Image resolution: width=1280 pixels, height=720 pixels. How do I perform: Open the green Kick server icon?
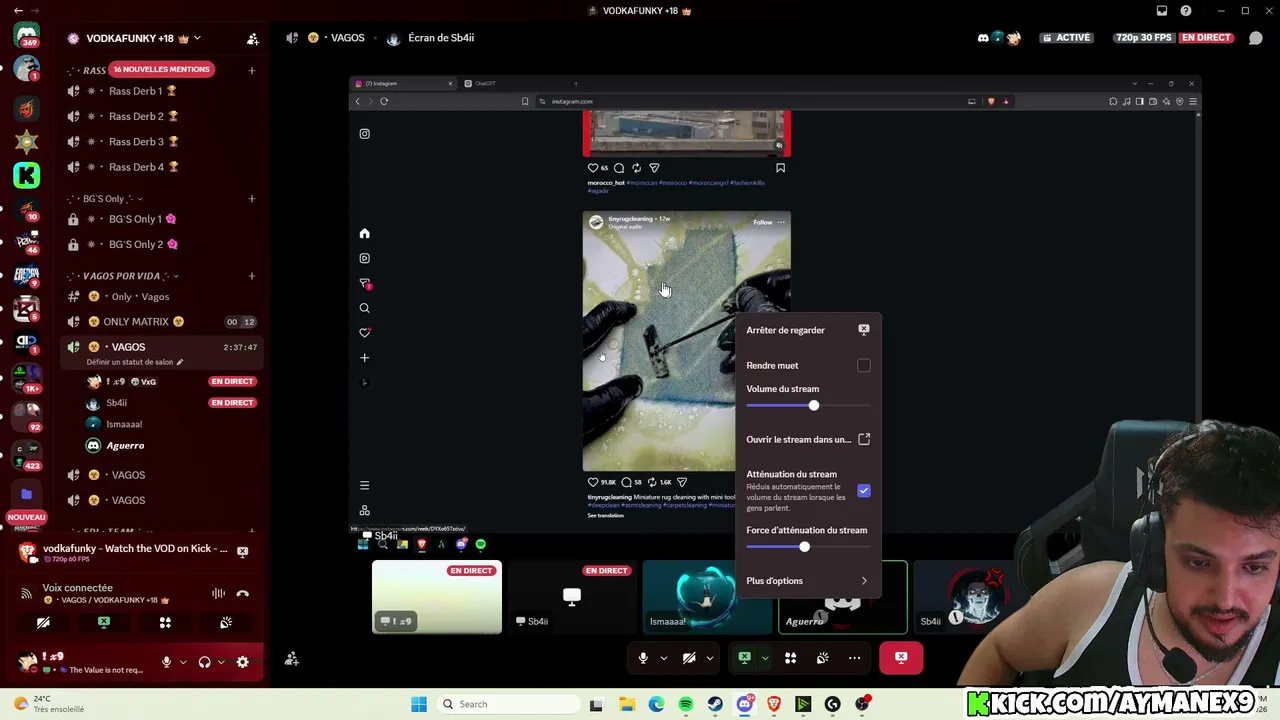tap(27, 175)
